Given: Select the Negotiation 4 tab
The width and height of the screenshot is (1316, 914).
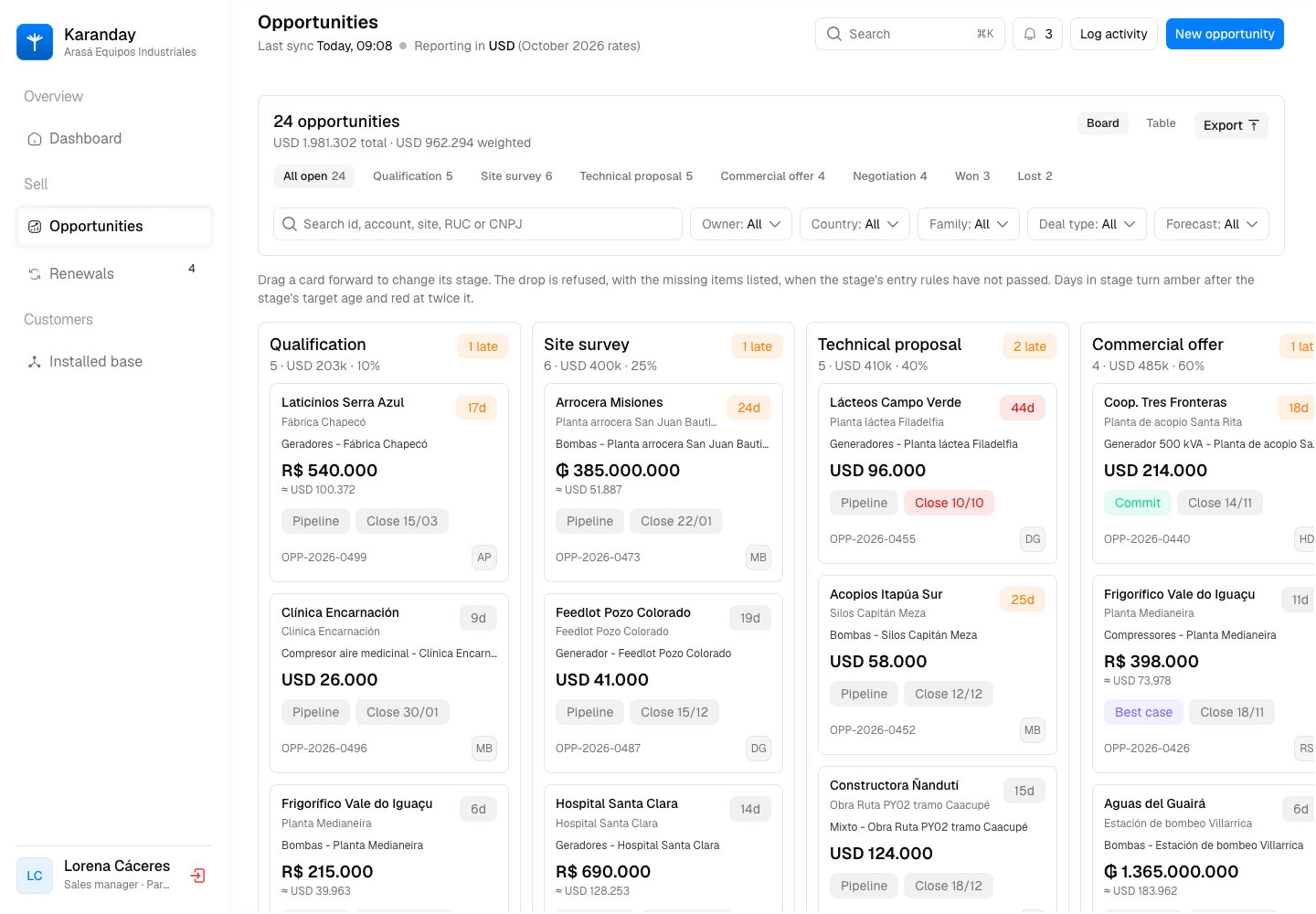Looking at the screenshot, I should pos(890,176).
